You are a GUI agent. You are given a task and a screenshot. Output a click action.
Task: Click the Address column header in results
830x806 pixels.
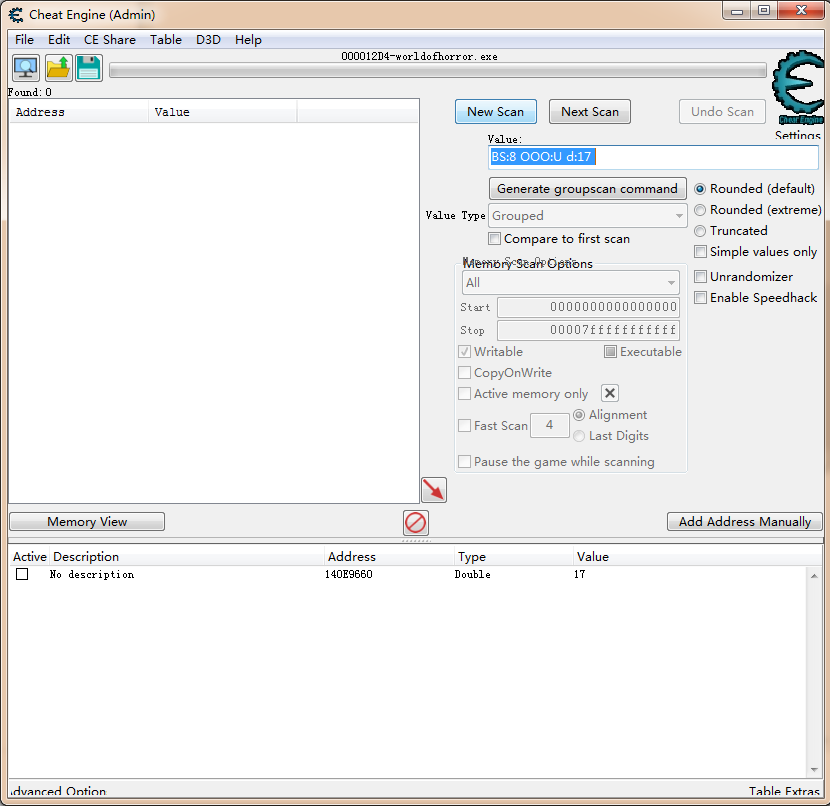[x=78, y=112]
